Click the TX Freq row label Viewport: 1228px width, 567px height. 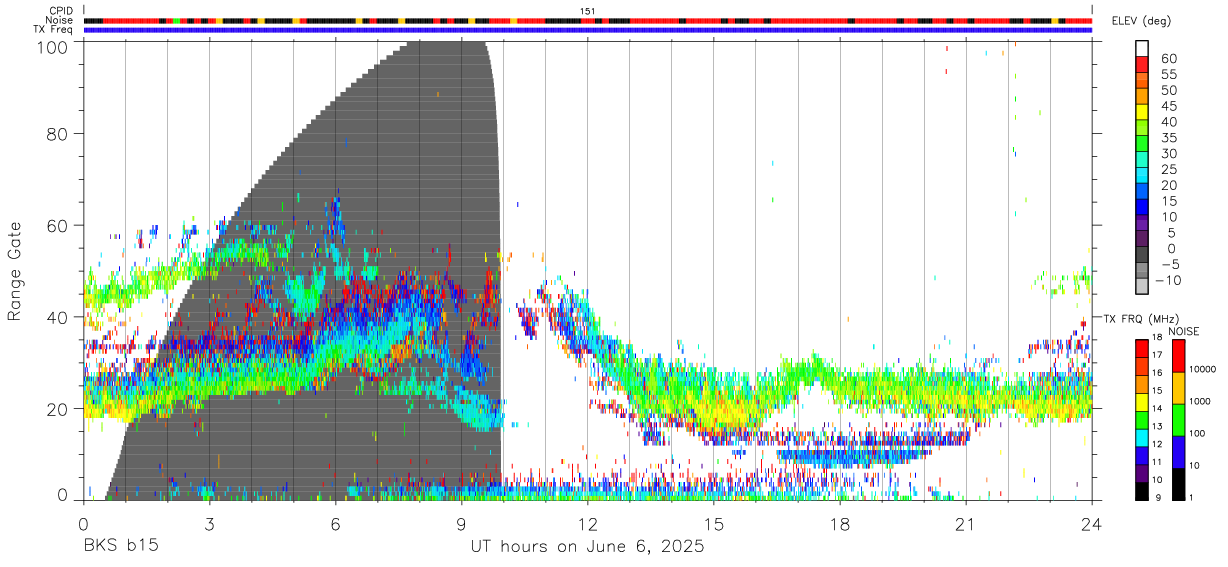(53, 30)
